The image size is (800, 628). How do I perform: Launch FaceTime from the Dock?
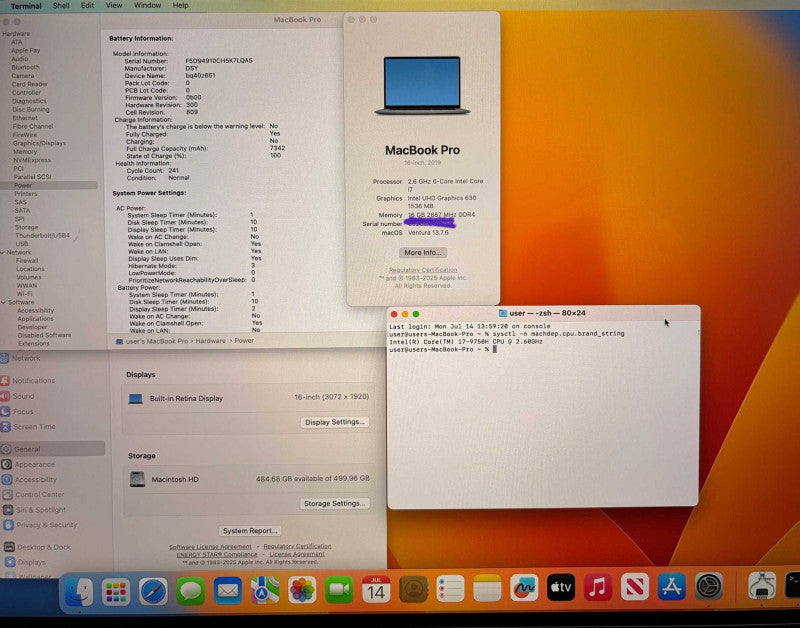339,589
